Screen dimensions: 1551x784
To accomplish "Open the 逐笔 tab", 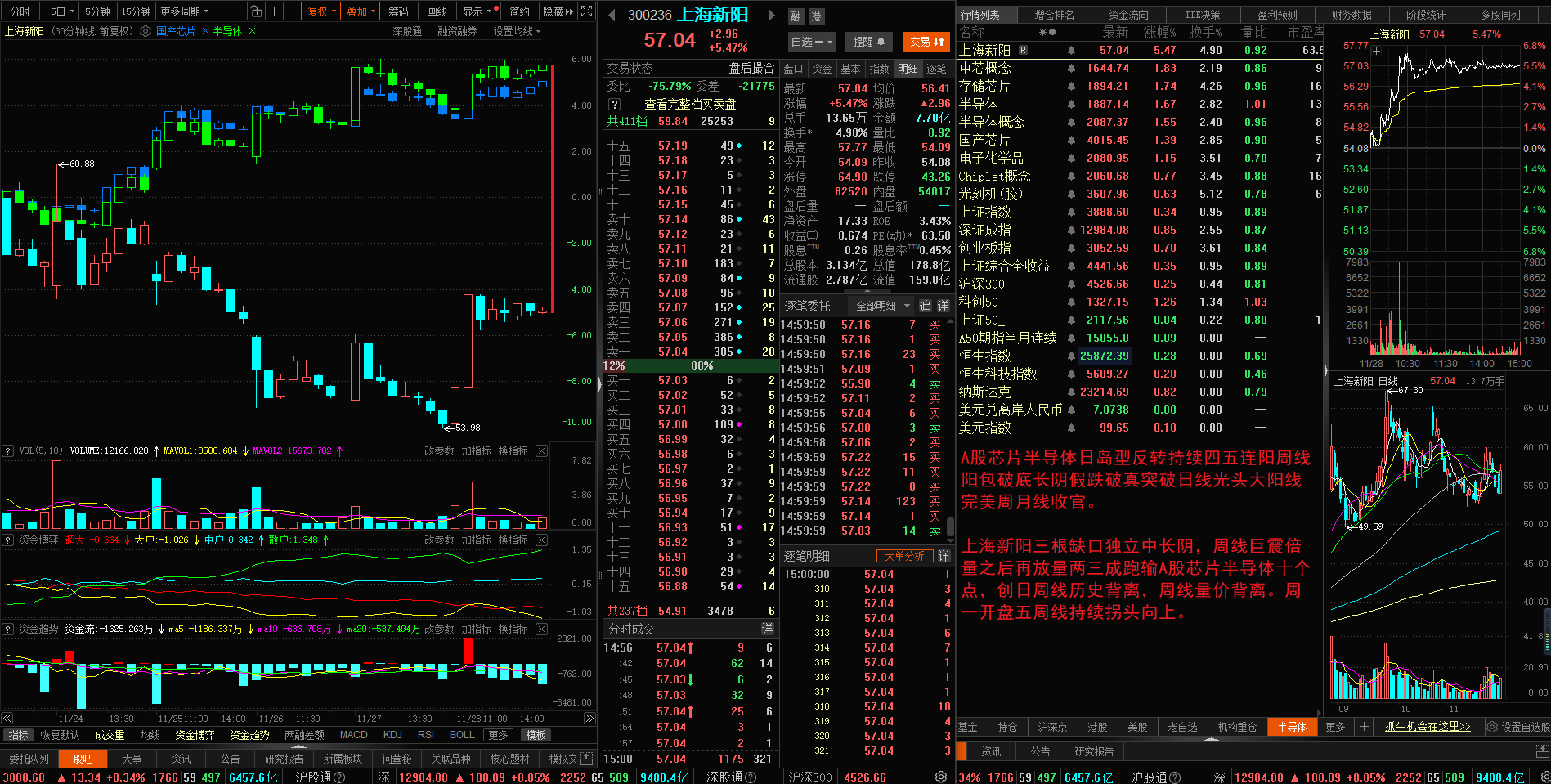I will coord(936,69).
